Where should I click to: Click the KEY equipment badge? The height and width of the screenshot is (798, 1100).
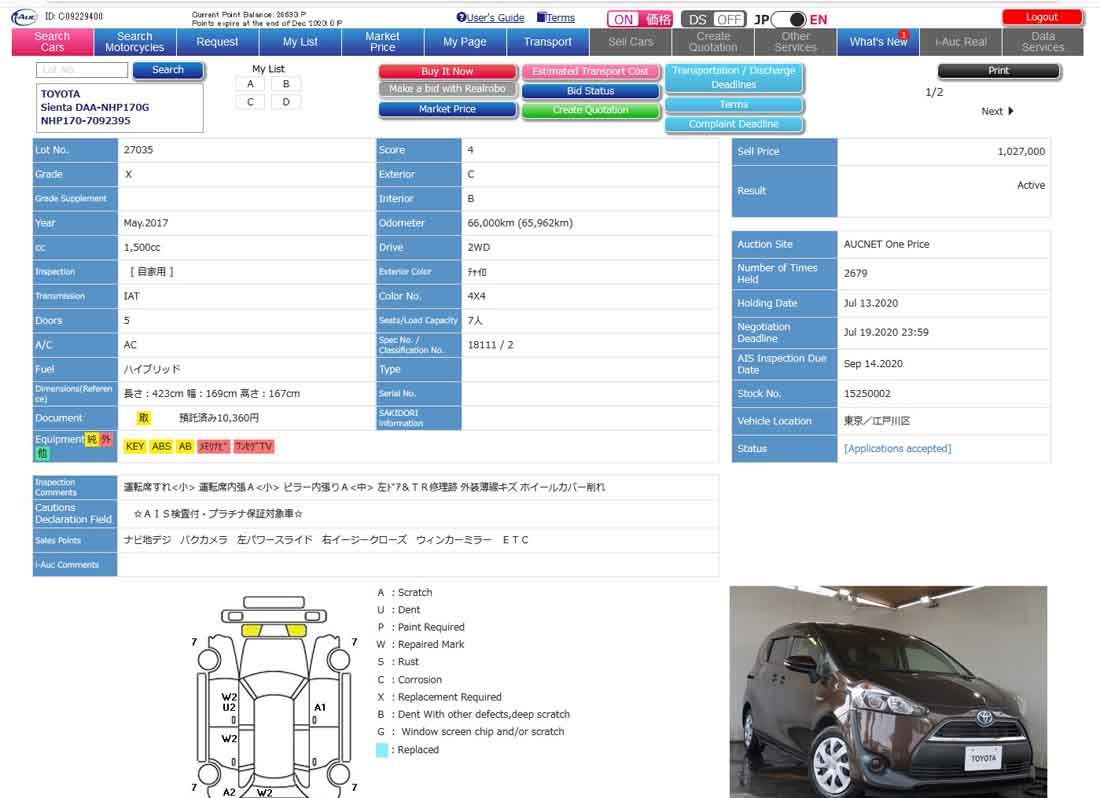pos(135,447)
